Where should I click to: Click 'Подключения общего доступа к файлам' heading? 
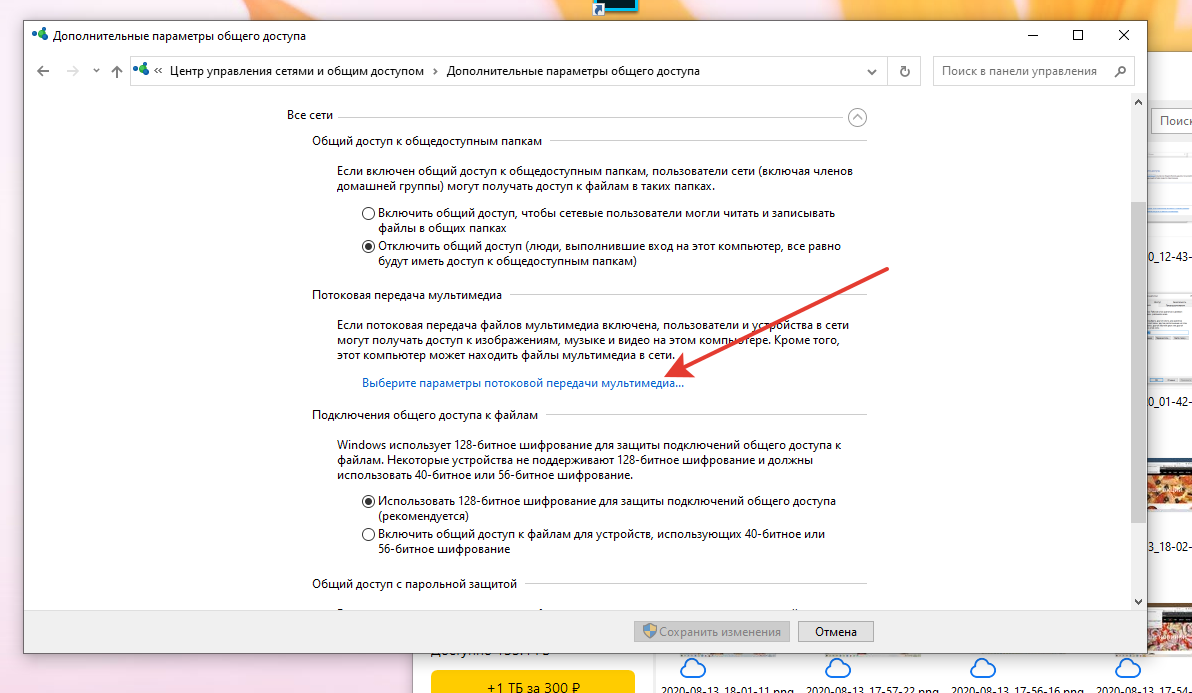click(x=425, y=415)
